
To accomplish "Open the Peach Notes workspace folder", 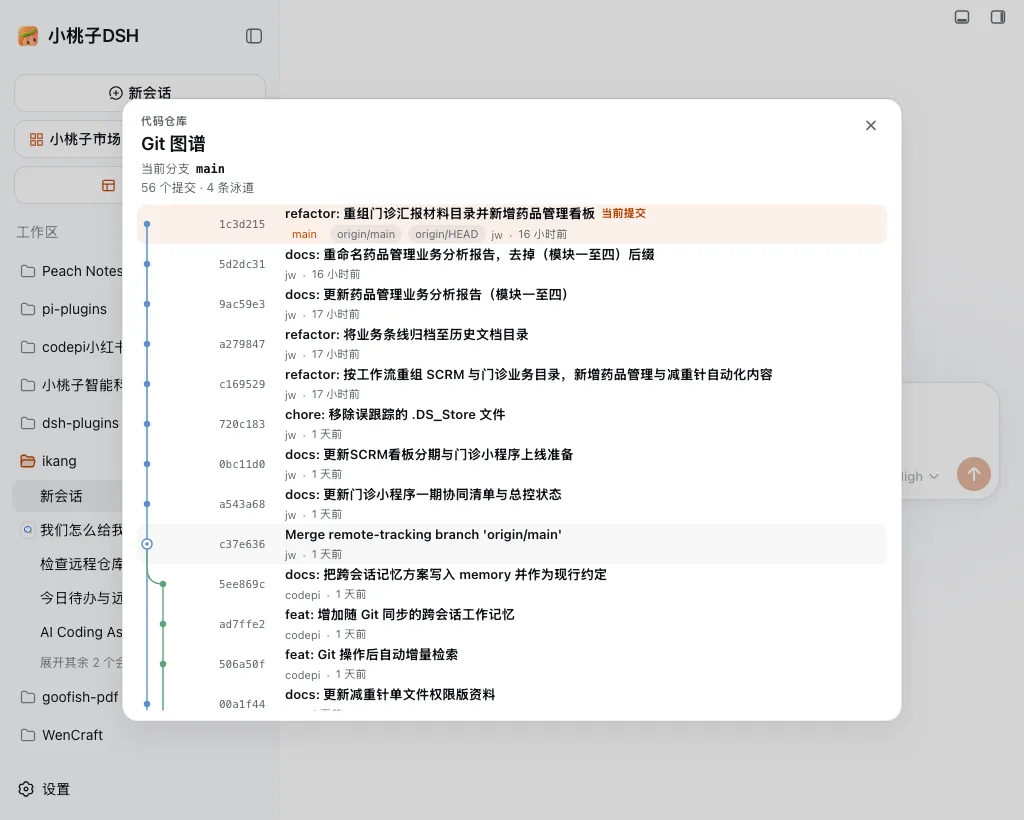I will click(71, 271).
